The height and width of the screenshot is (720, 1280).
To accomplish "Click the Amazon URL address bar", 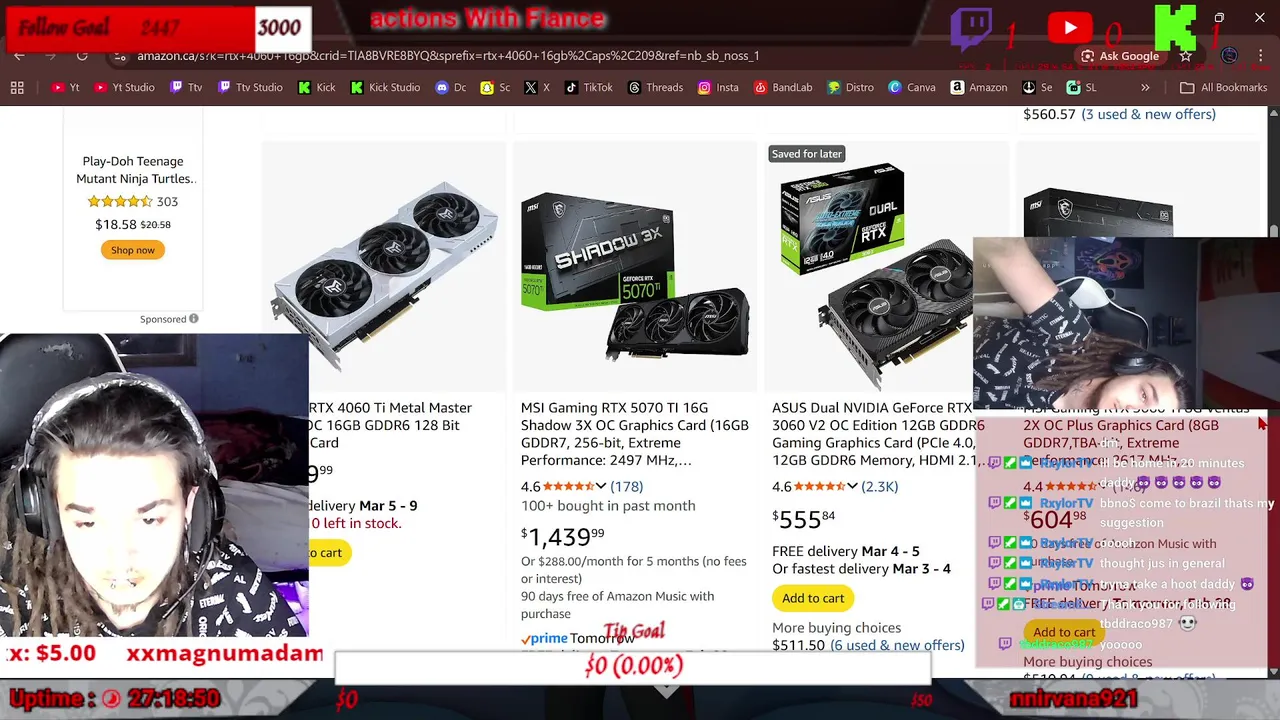I will (x=600, y=56).
